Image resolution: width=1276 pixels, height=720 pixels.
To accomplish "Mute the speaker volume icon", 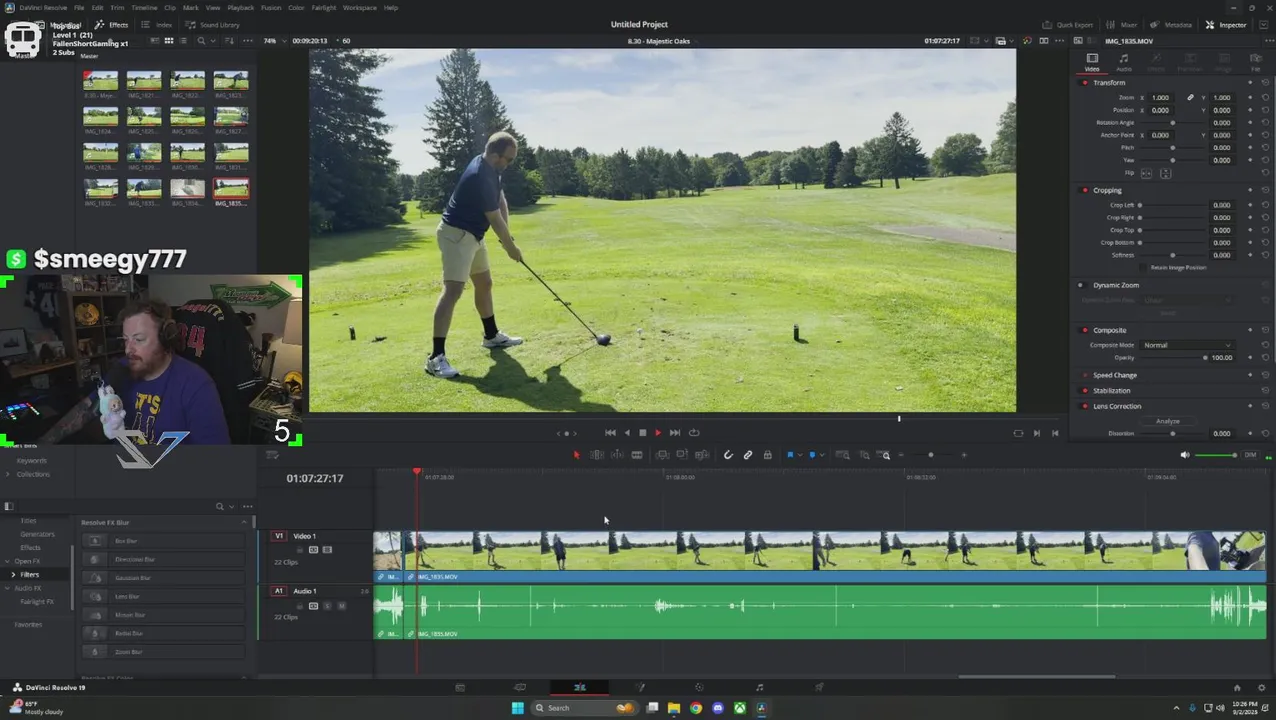I will (1185, 455).
